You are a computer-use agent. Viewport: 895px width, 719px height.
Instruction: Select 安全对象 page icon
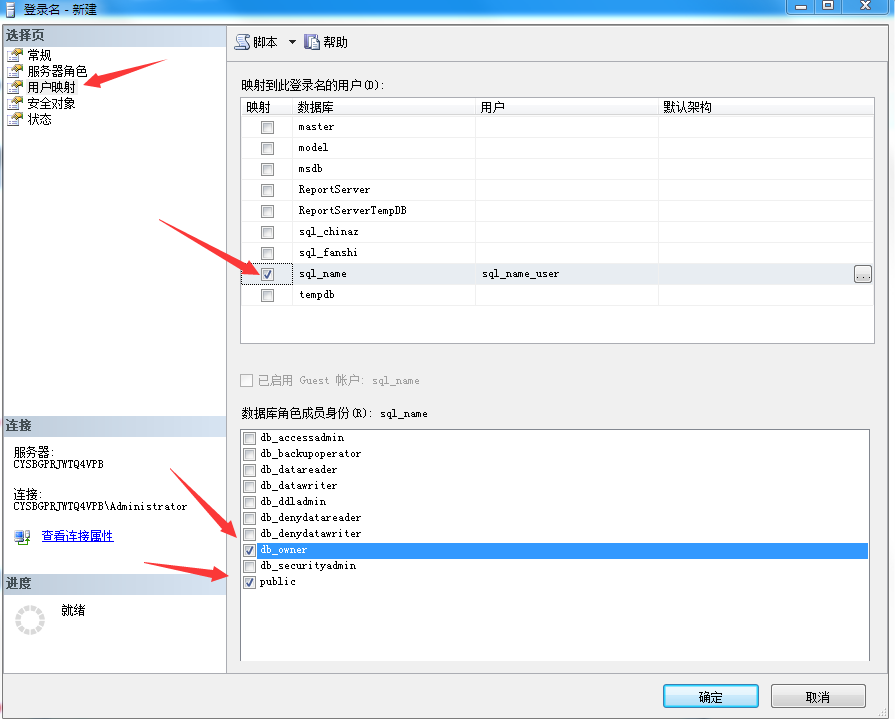(15, 103)
